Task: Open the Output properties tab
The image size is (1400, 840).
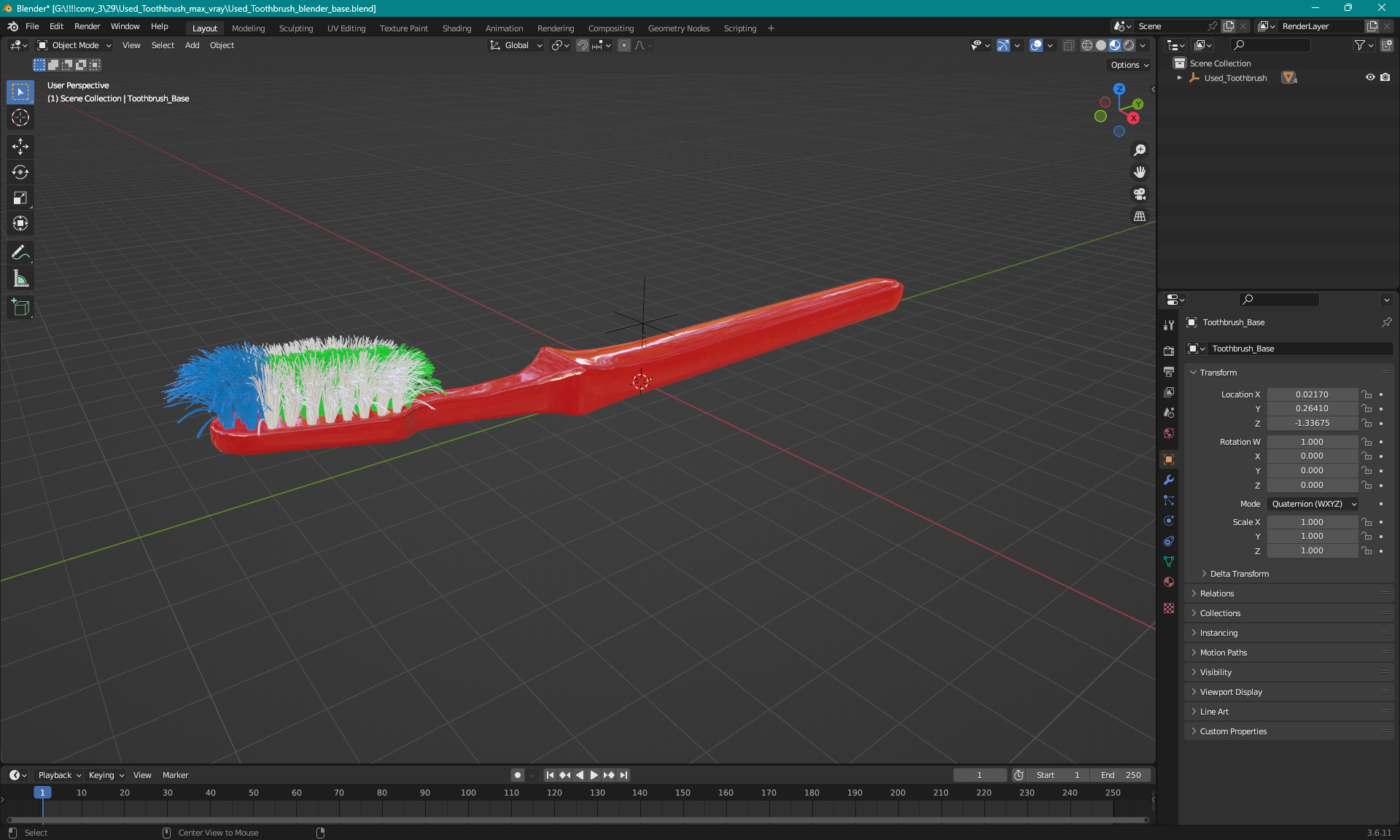Action: (1169, 371)
